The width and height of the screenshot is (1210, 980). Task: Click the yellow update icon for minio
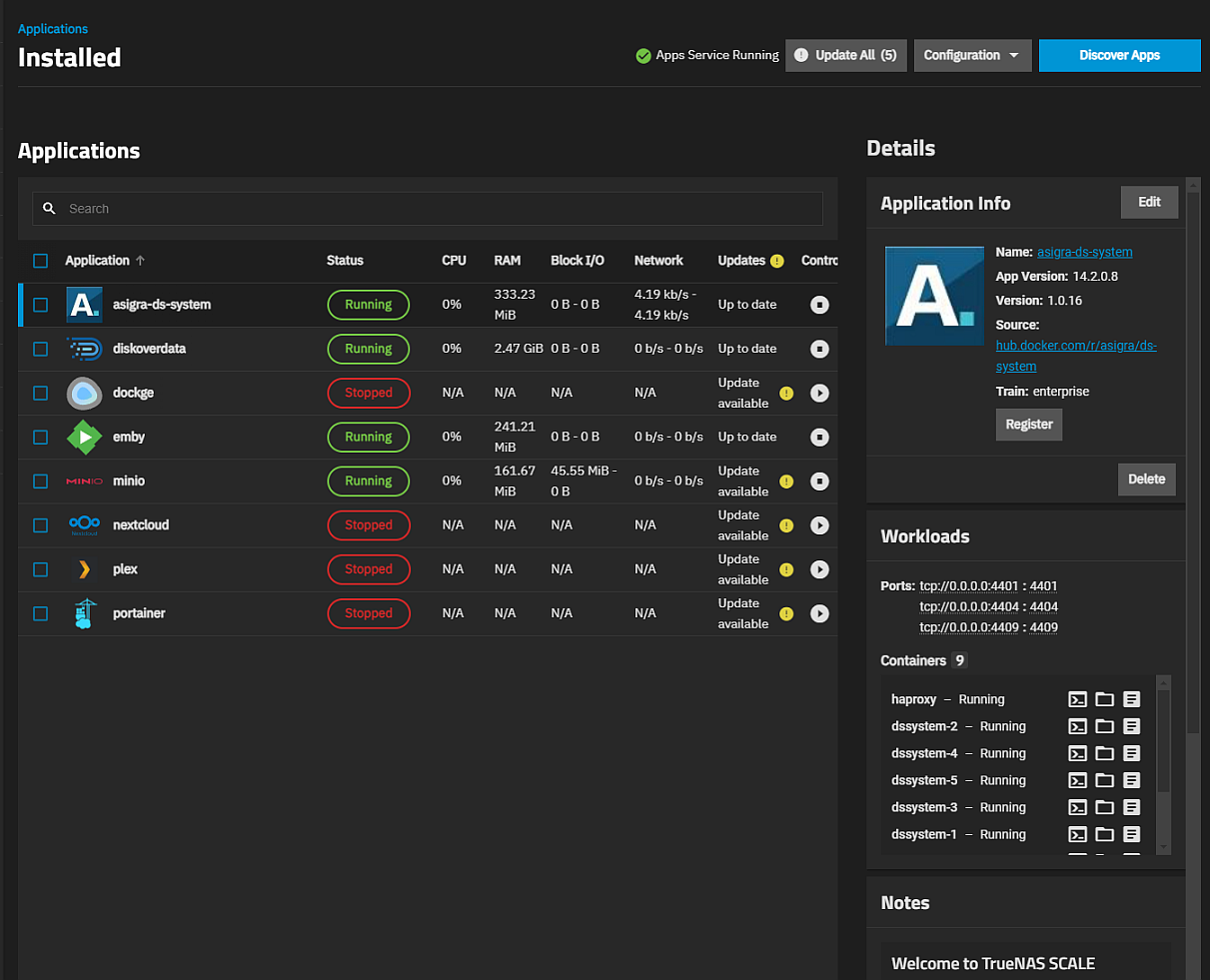786,481
